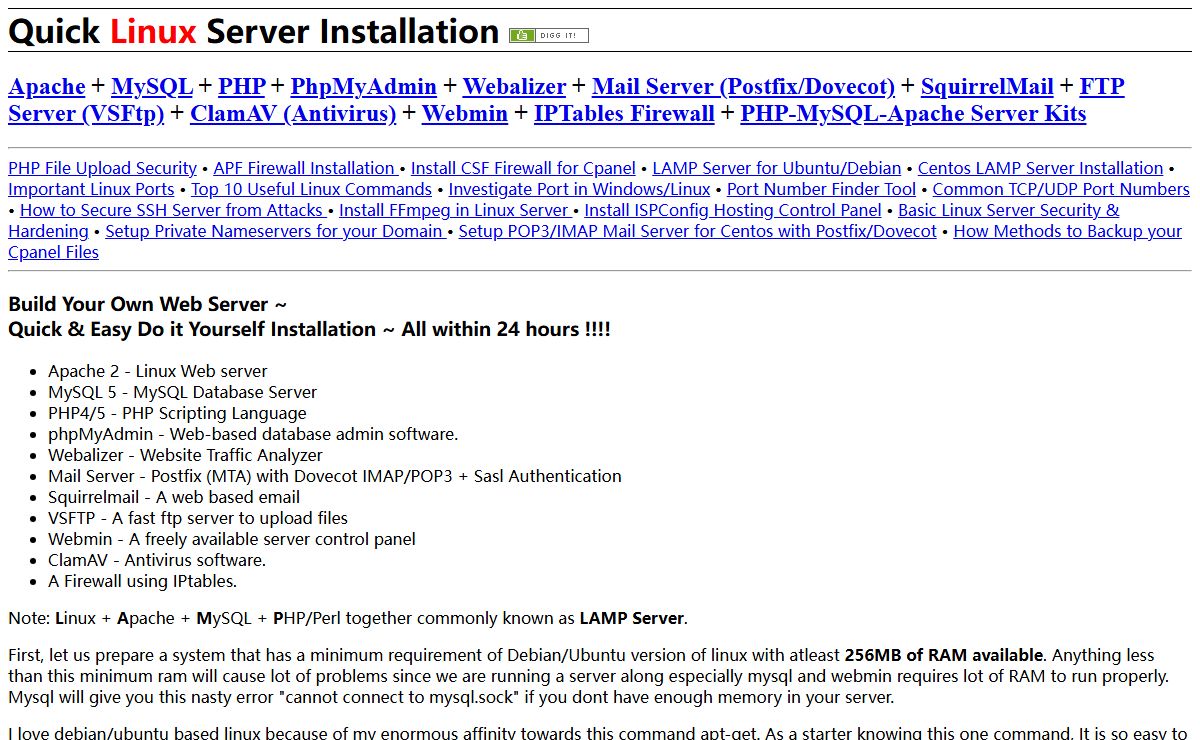Click ClamAV - Antivirus software item

pyautogui.click(x=157, y=560)
